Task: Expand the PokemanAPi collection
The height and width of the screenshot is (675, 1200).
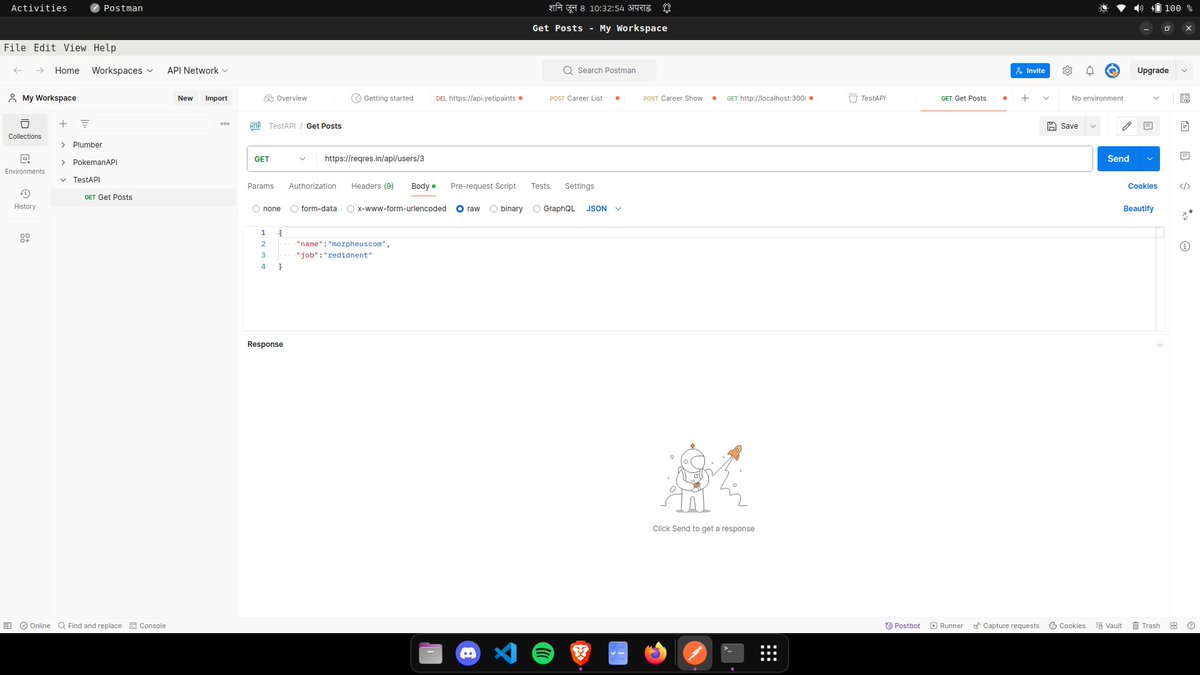Action: [63, 162]
